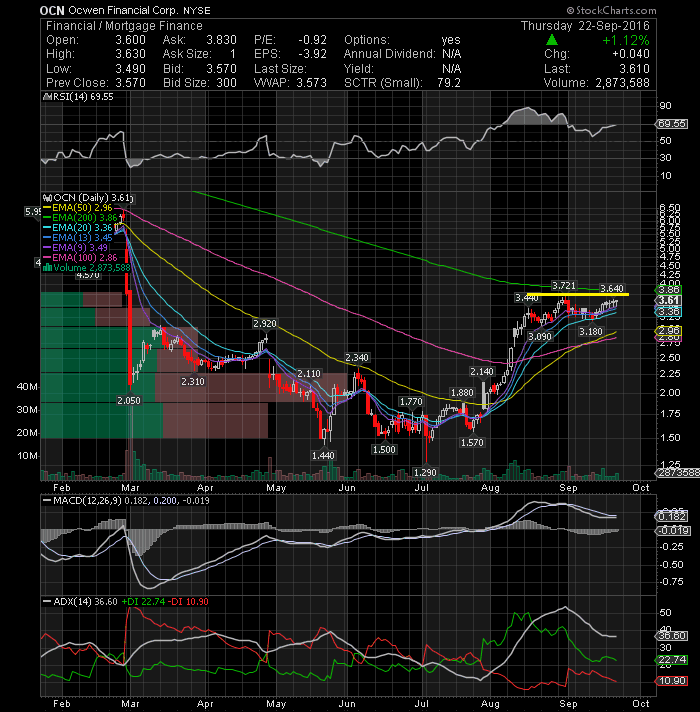
Task: Click the -DI 10.90 red label
Action: 188,602
